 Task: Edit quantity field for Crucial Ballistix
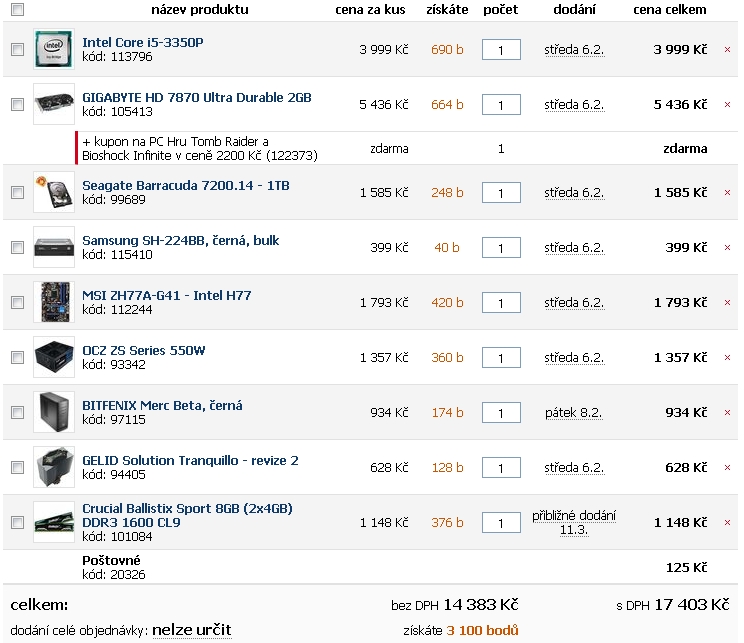point(501,523)
